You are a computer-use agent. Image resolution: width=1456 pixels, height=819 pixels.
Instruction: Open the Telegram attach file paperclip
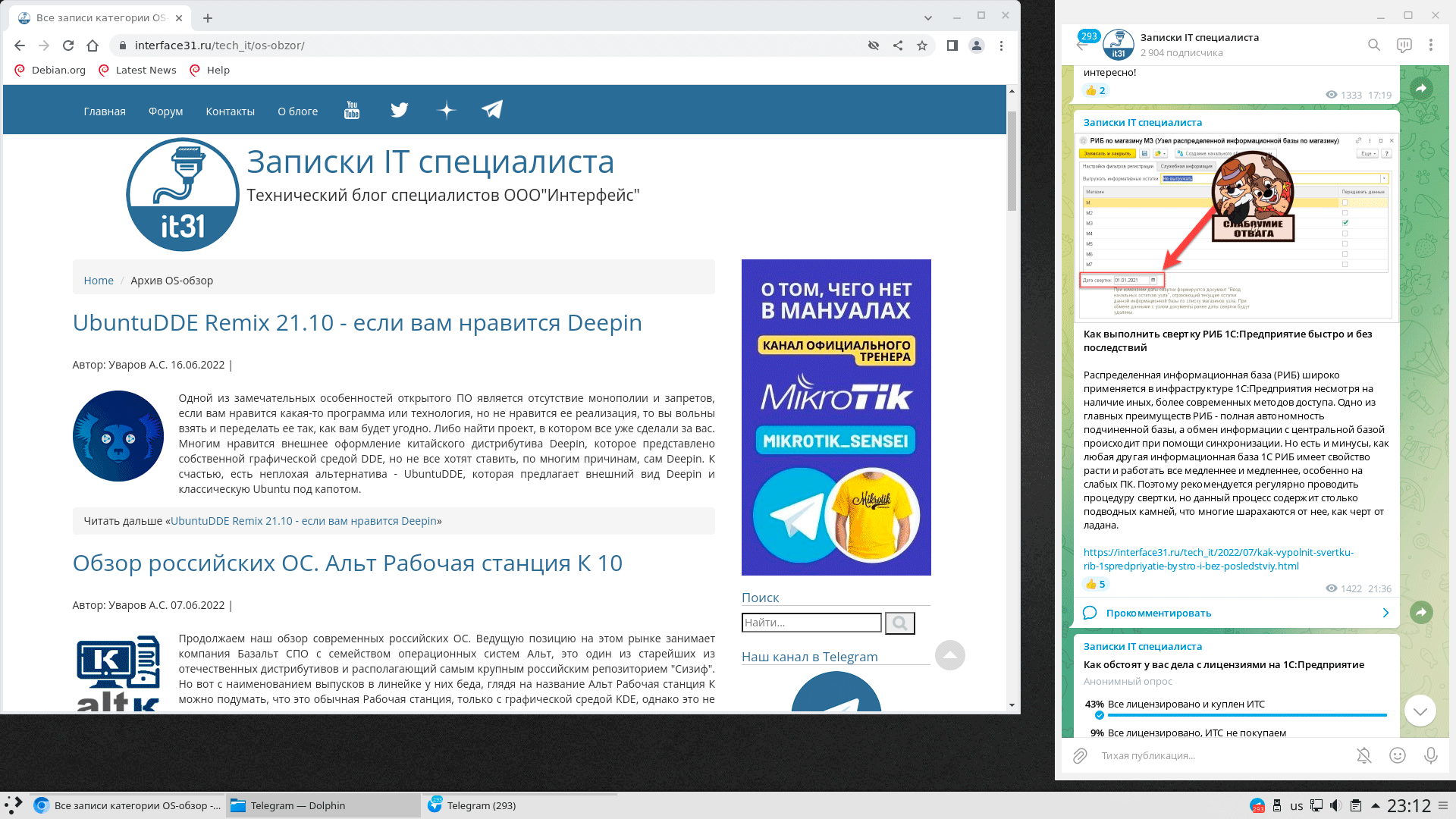[1080, 755]
